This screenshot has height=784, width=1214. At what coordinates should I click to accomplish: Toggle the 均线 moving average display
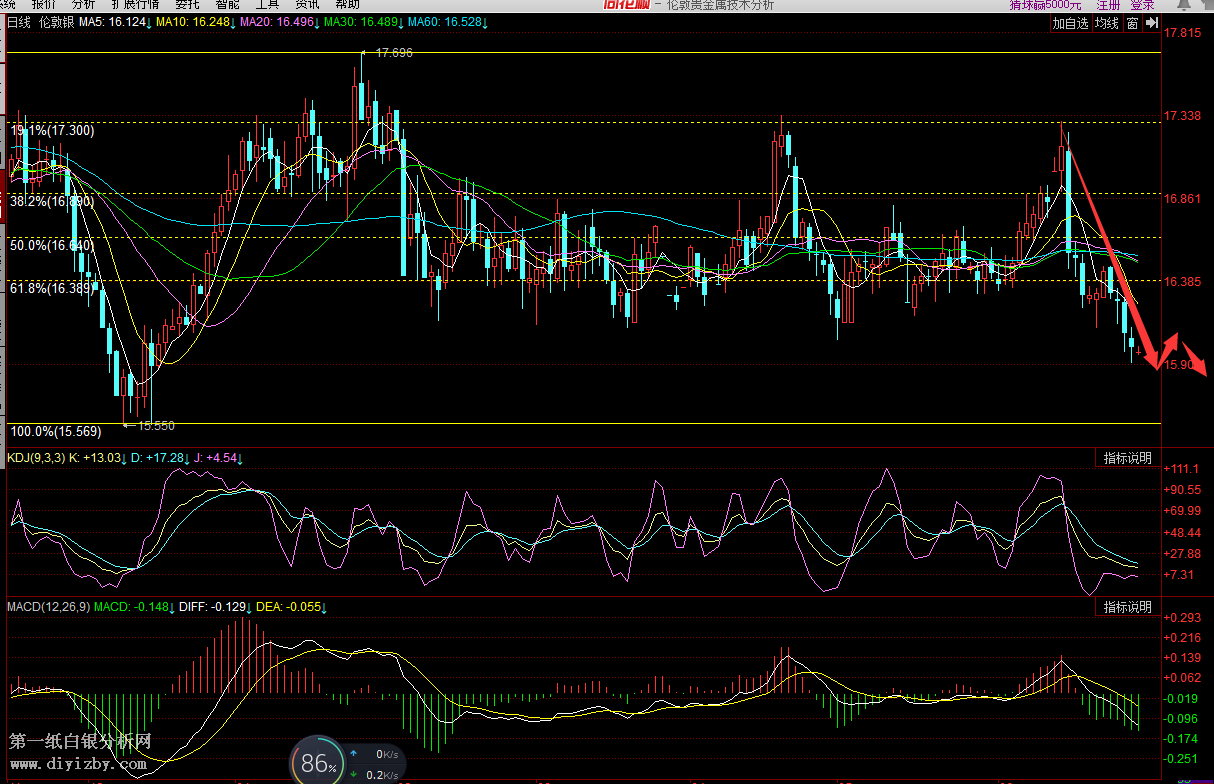(x=1106, y=23)
